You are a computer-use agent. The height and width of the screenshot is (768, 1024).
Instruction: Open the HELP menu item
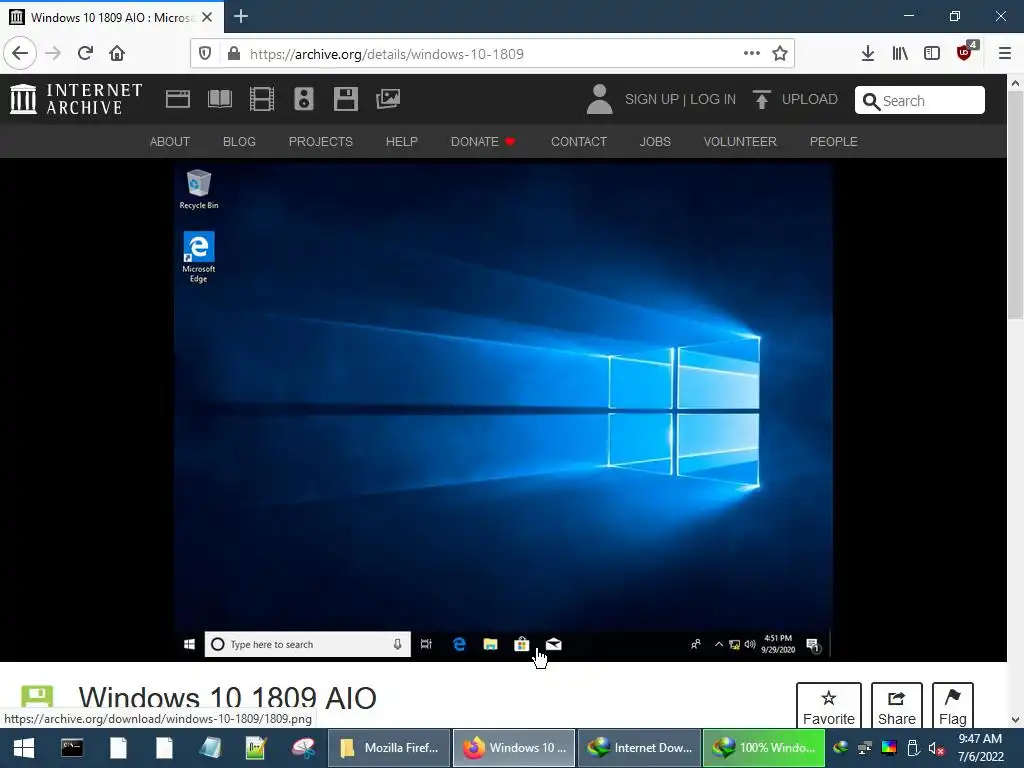402,142
